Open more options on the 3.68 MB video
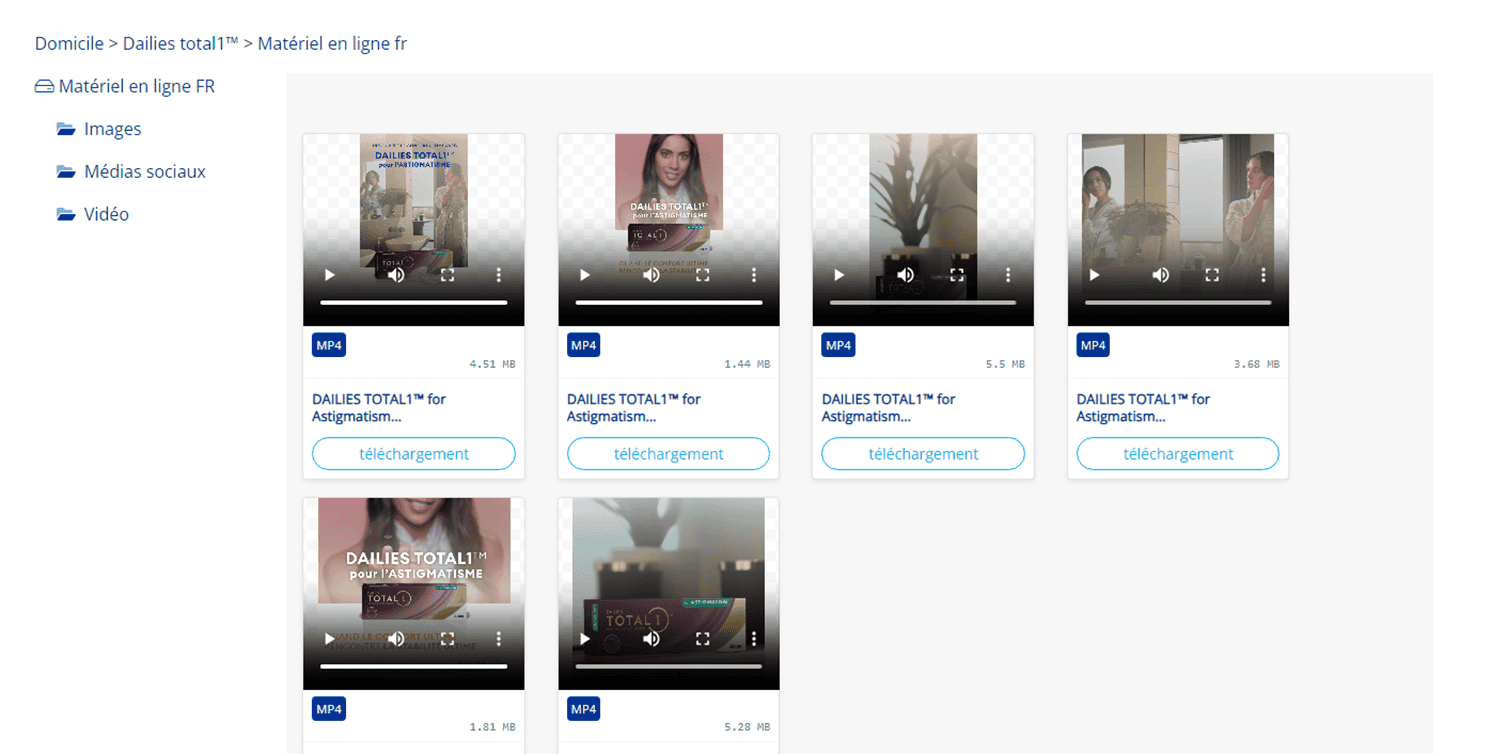The width and height of the screenshot is (1507, 754). [1264, 275]
